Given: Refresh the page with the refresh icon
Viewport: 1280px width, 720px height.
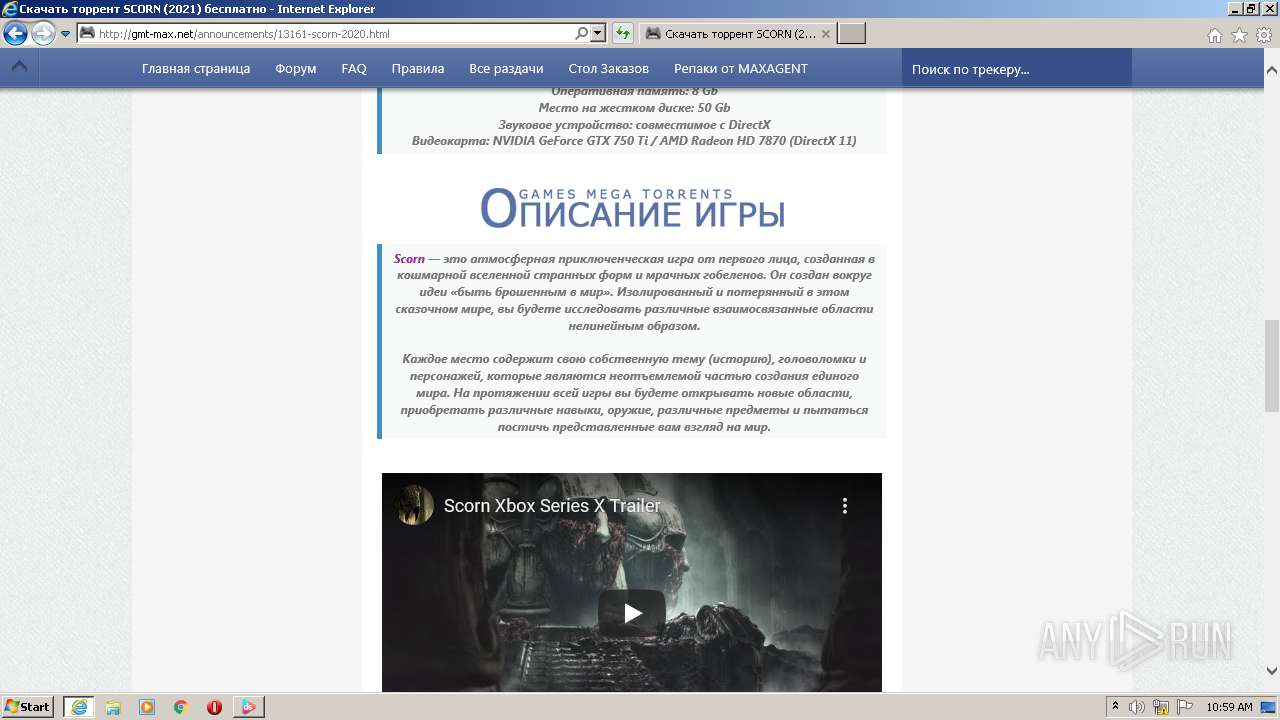Looking at the screenshot, I should click(x=622, y=34).
